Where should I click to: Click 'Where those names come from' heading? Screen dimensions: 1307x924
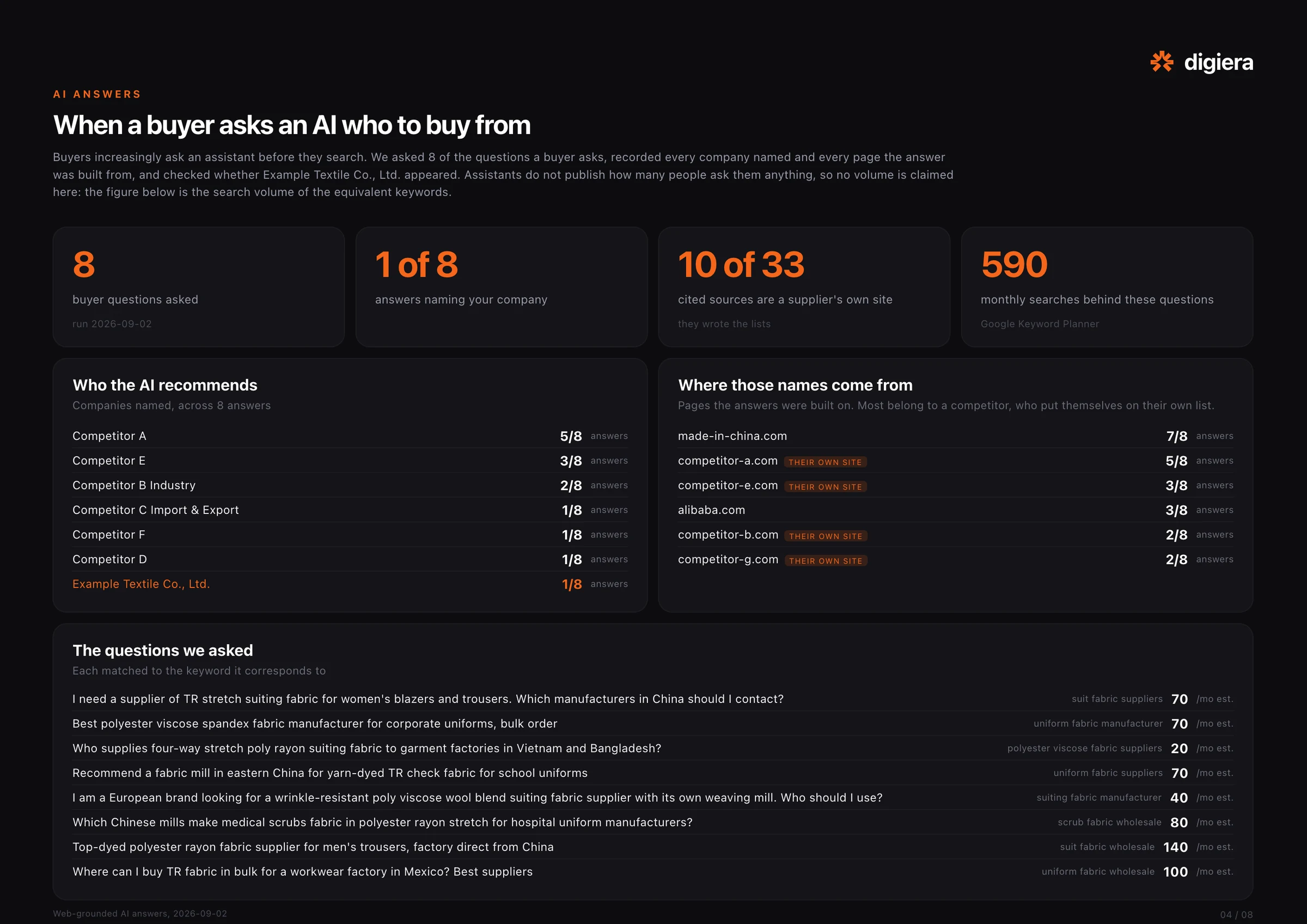(x=795, y=385)
